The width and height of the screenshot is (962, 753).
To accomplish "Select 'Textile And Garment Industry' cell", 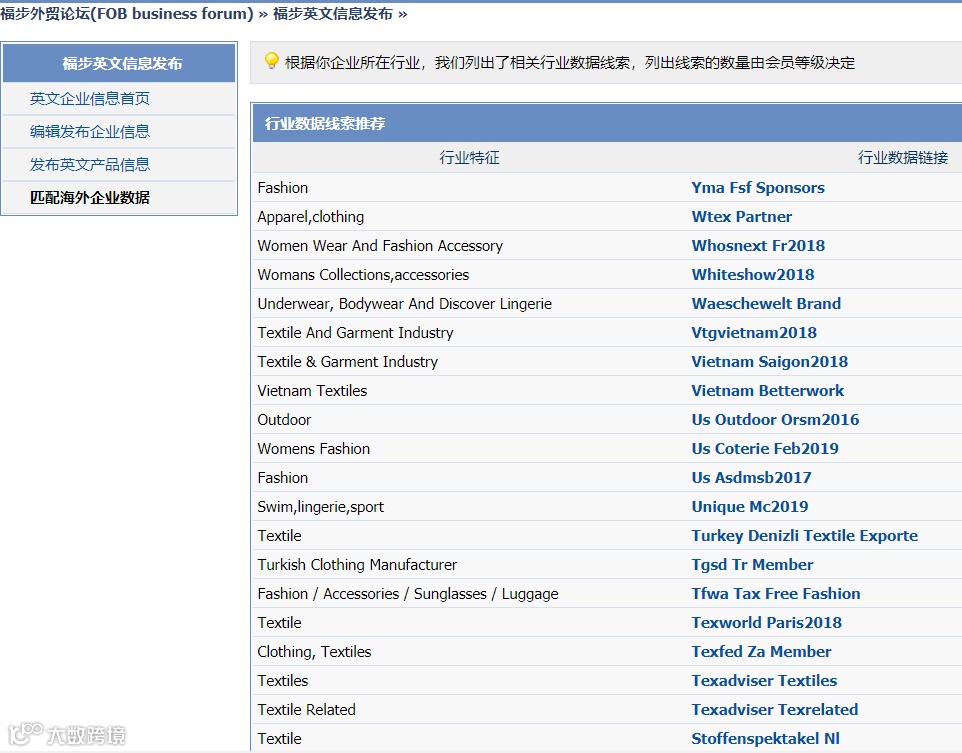I will [x=355, y=333].
